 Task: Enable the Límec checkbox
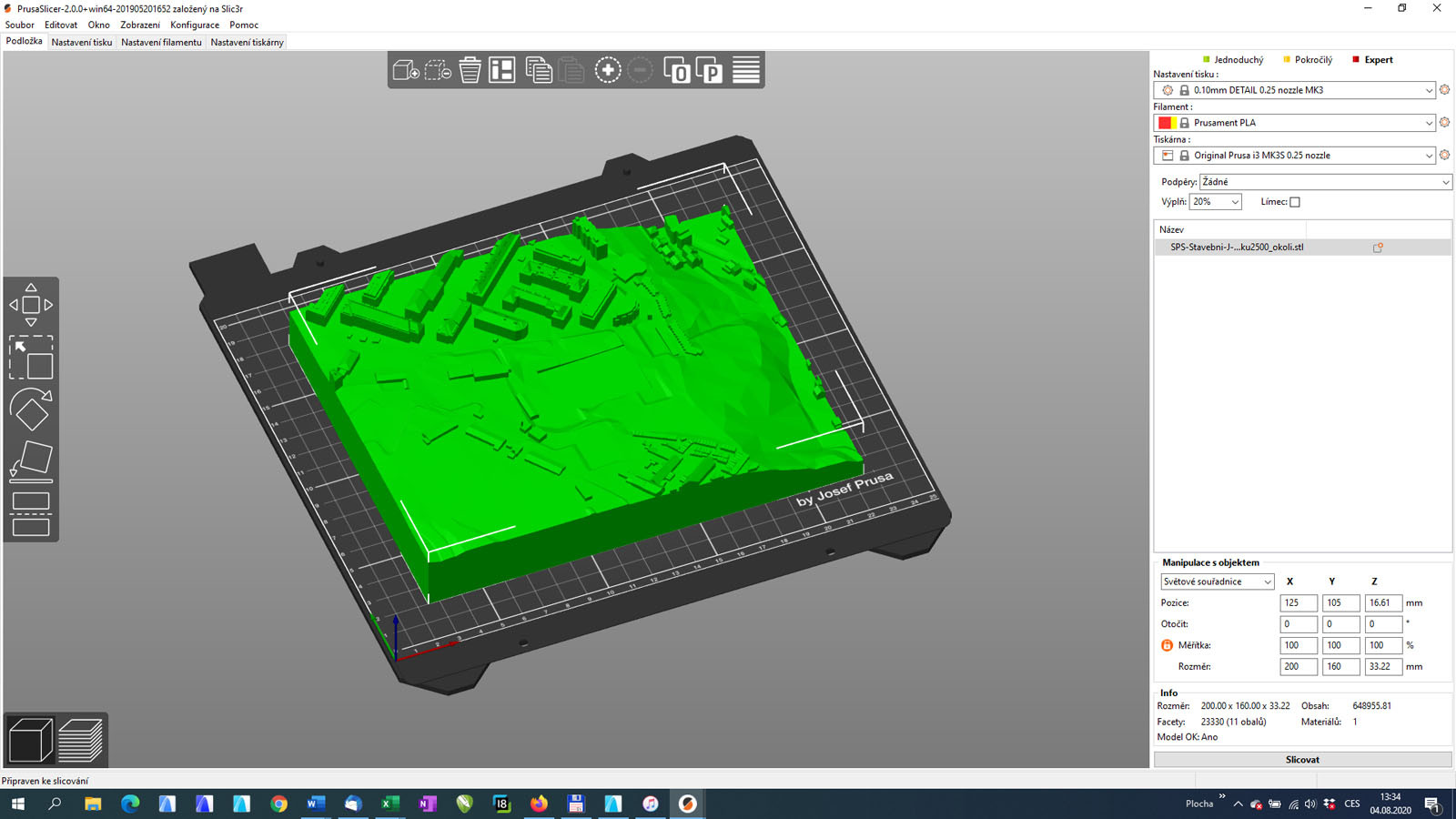point(1295,202)
